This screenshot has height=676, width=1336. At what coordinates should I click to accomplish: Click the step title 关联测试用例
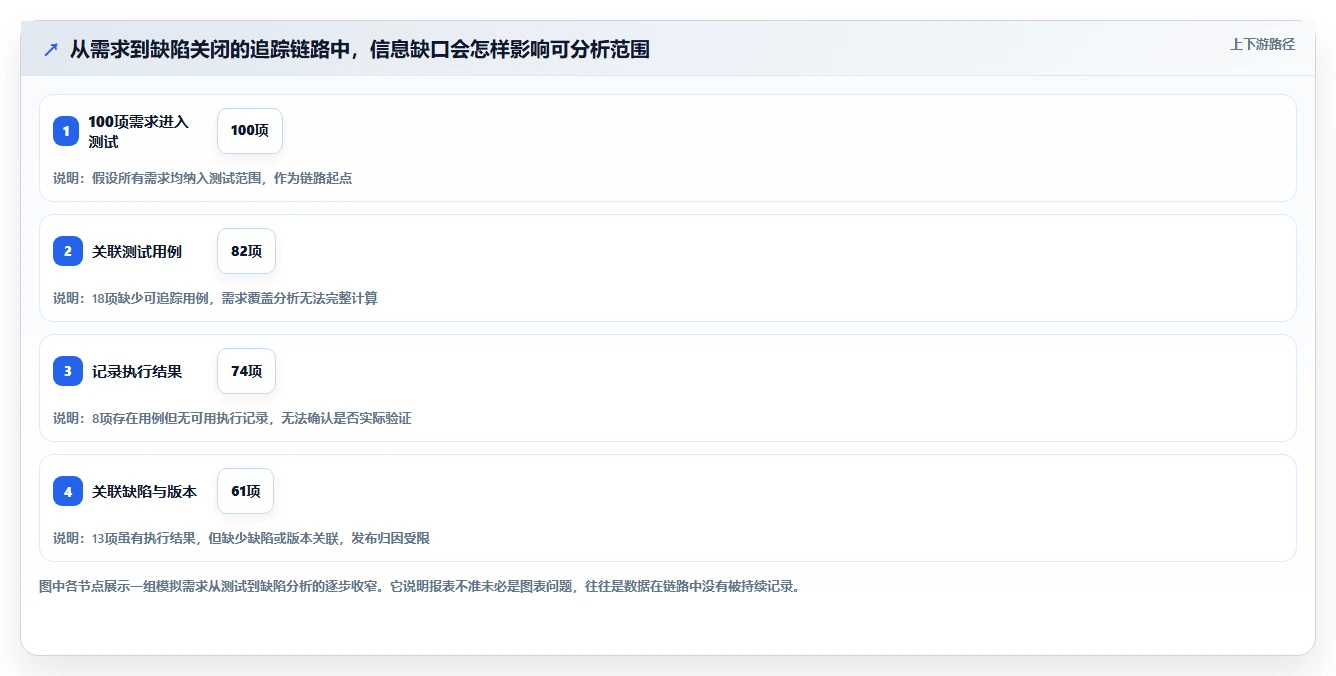pyautogui.click(x=137, y=252)
